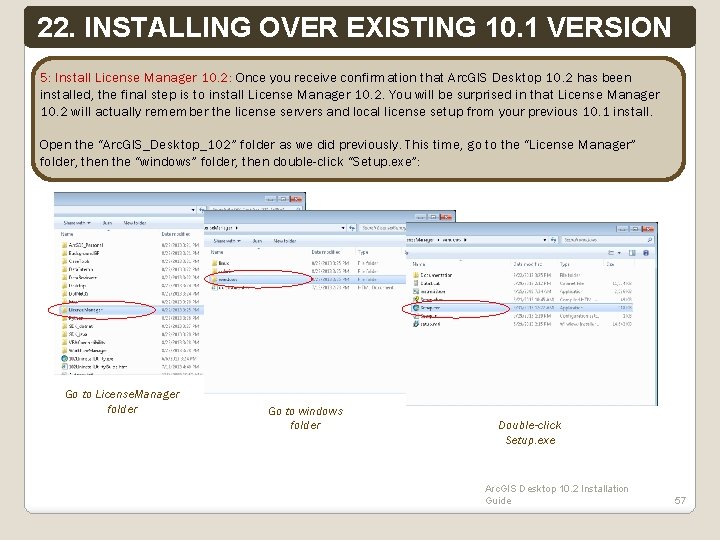The width and height of the screenshot is (720, 540).
Task: Click the Setup.exe globe icon
Action: coord(416,308)
